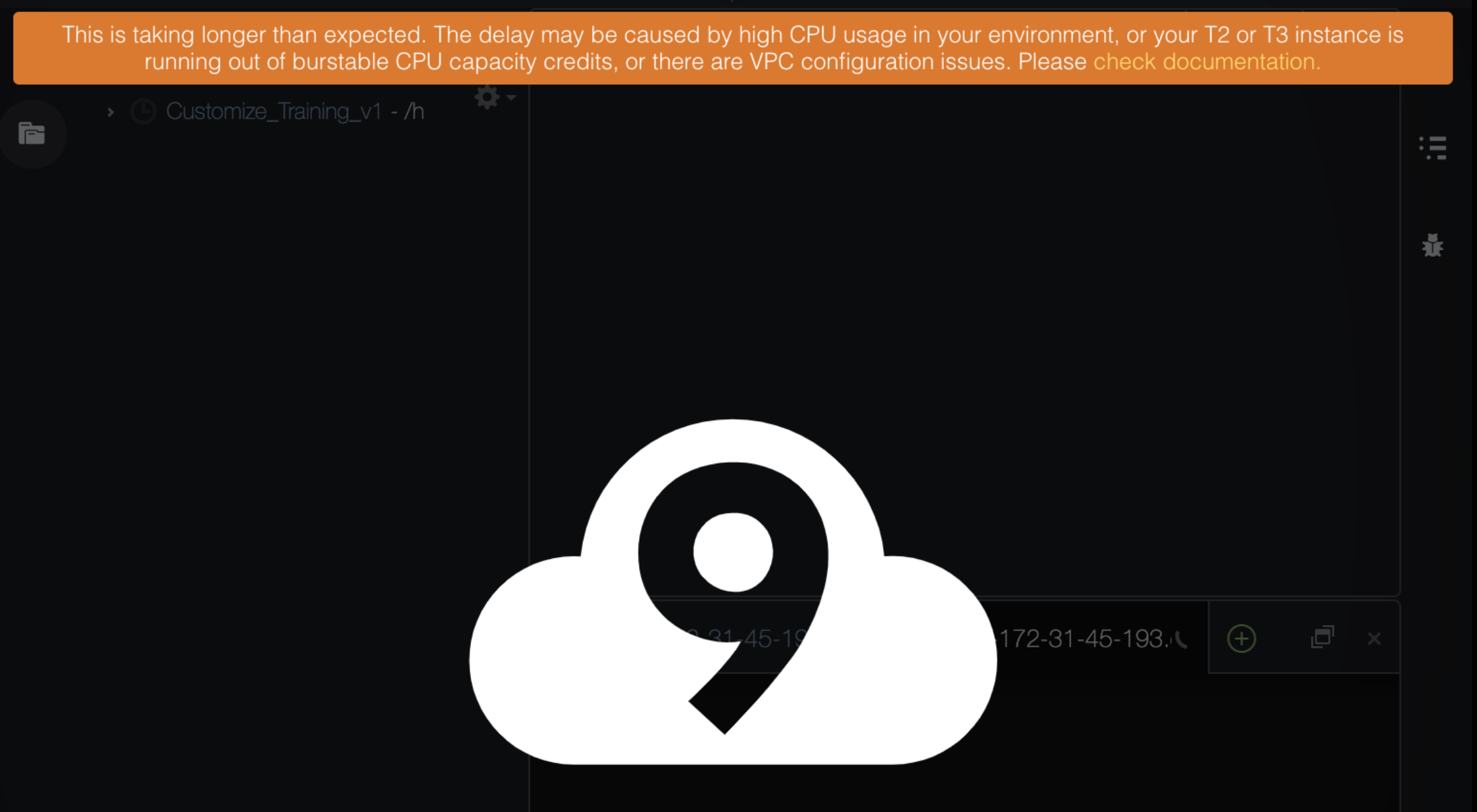Screen dimensions: 1477x812
Task: Open the Environment folder panel icon
Action: click(31, 133)
